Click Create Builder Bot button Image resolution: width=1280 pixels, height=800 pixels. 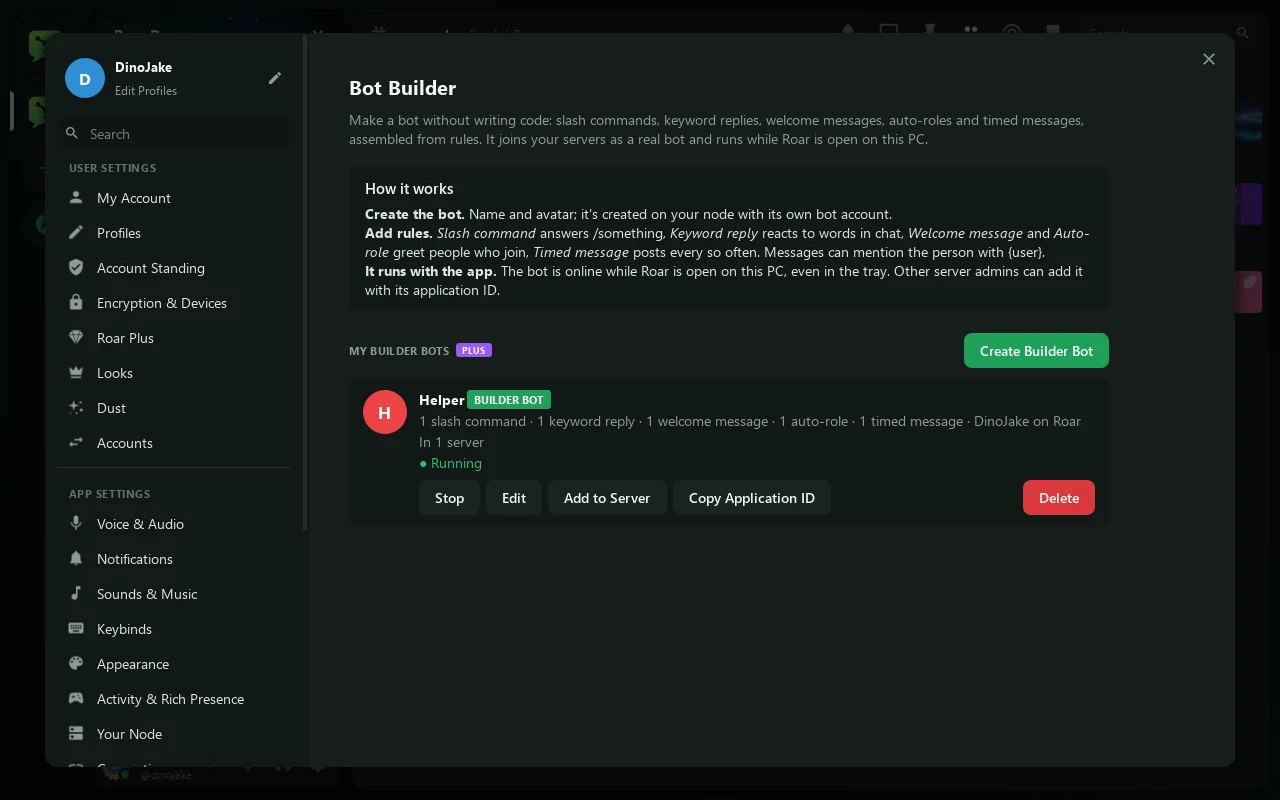point(1036,350)
